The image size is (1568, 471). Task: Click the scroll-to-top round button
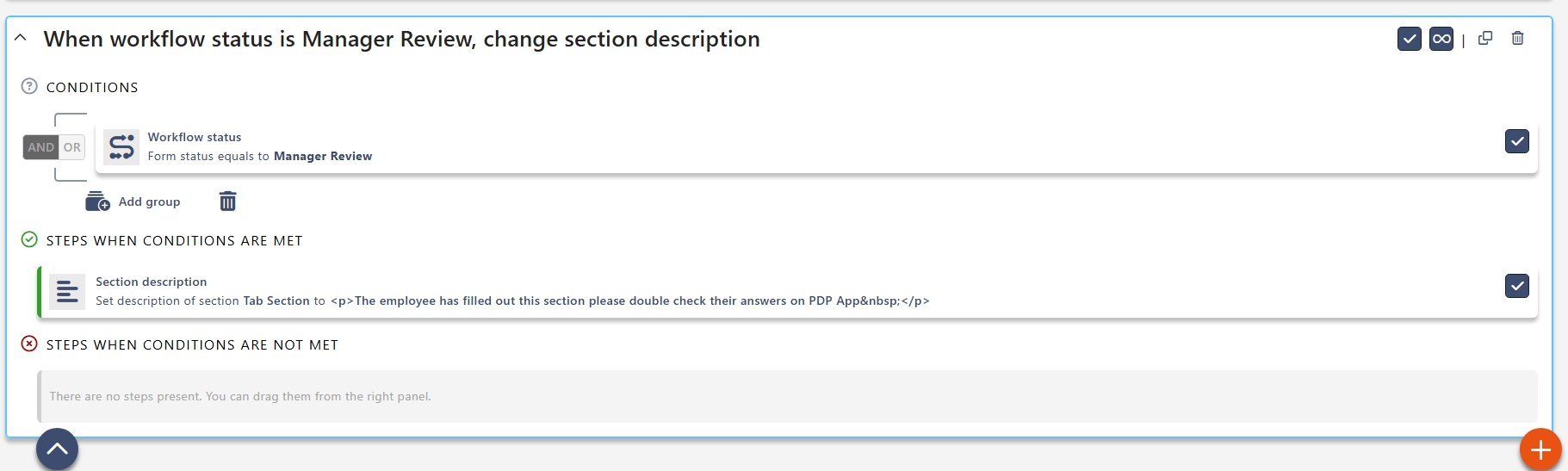tap(57, 449)
